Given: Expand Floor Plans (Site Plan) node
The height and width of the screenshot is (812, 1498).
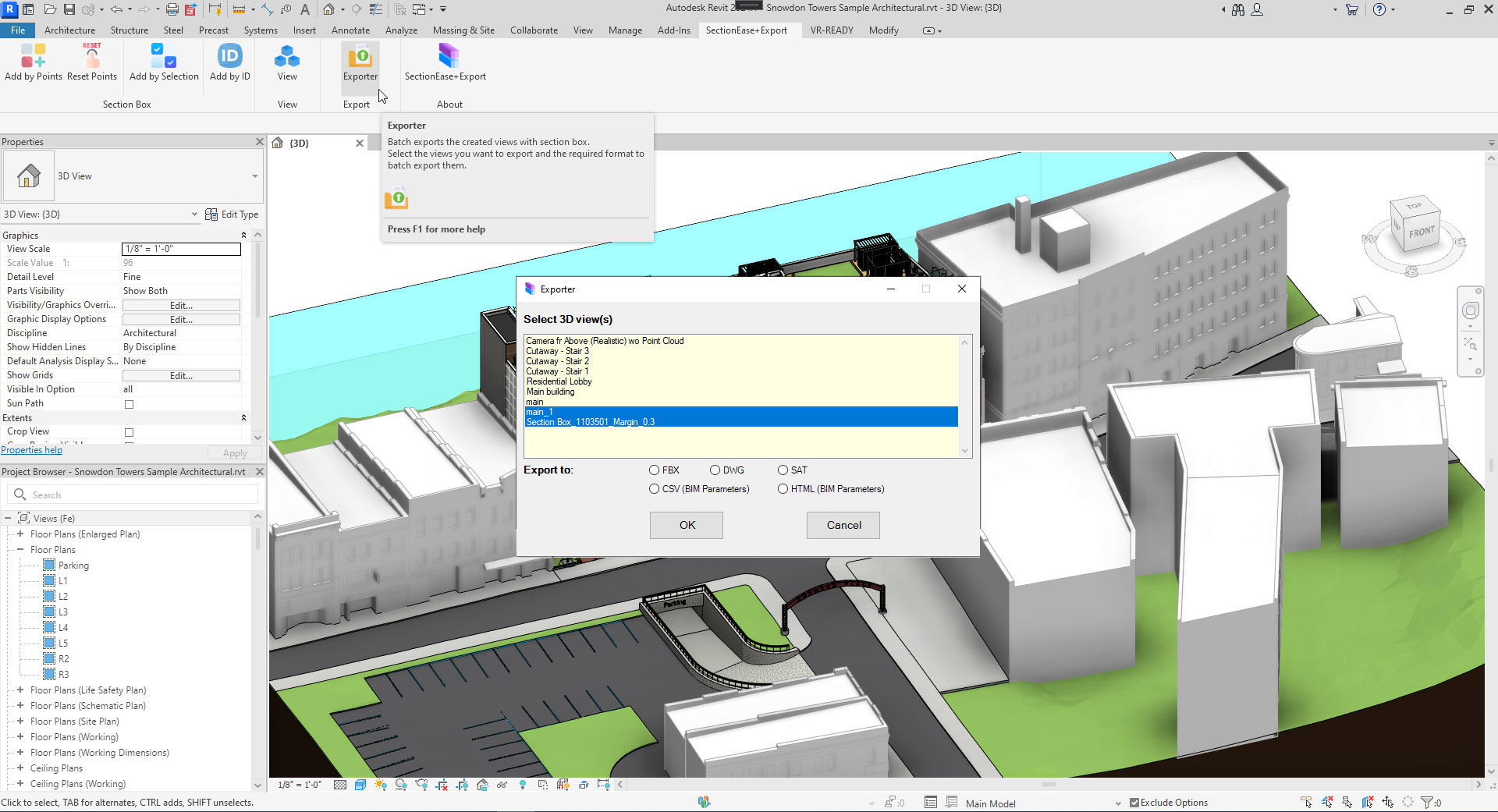Looking at the screenshot, I should click(20, 722).
